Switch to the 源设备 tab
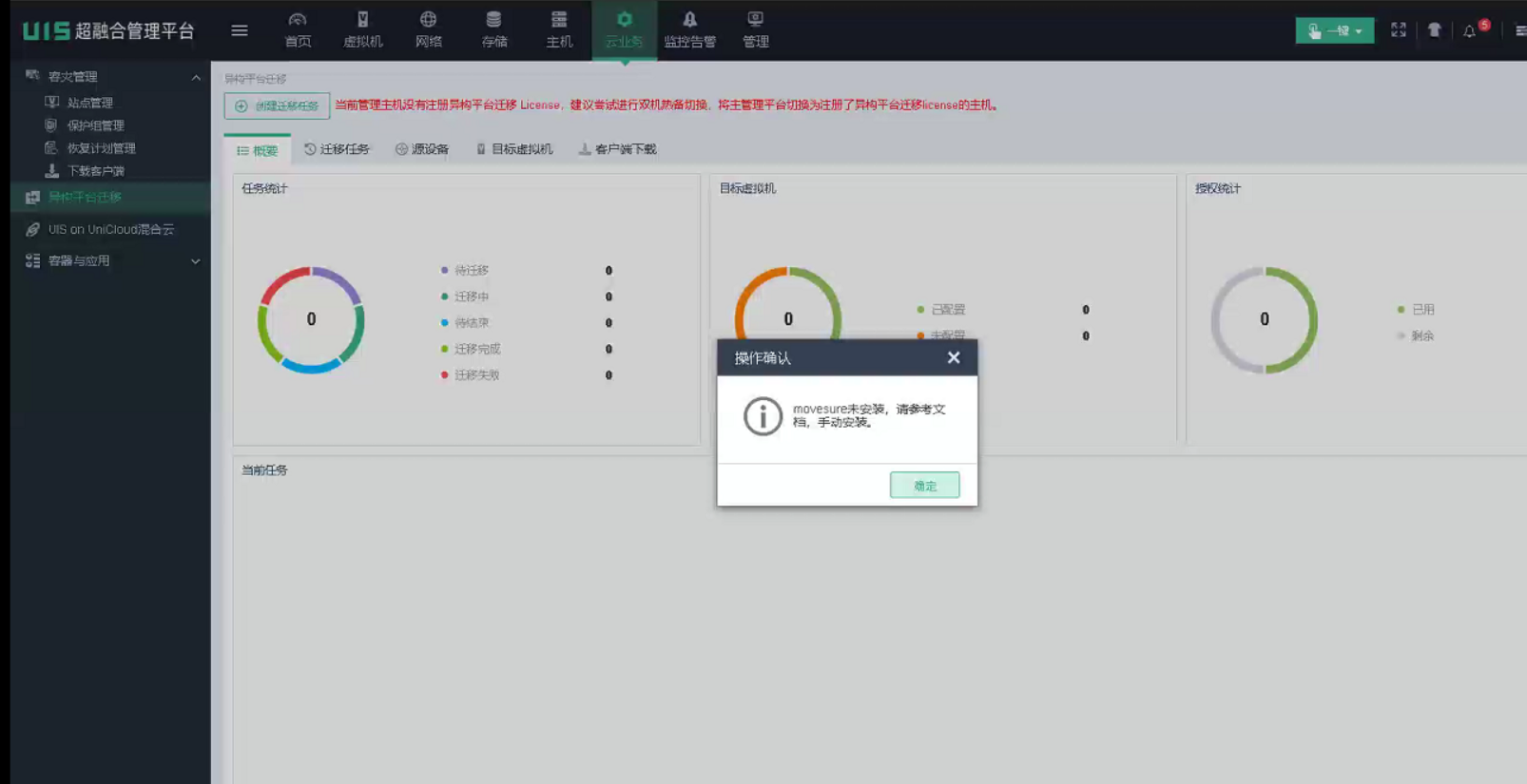This screenshot has height=784, width=1527. pyautogui.click(x=422, y=149)
